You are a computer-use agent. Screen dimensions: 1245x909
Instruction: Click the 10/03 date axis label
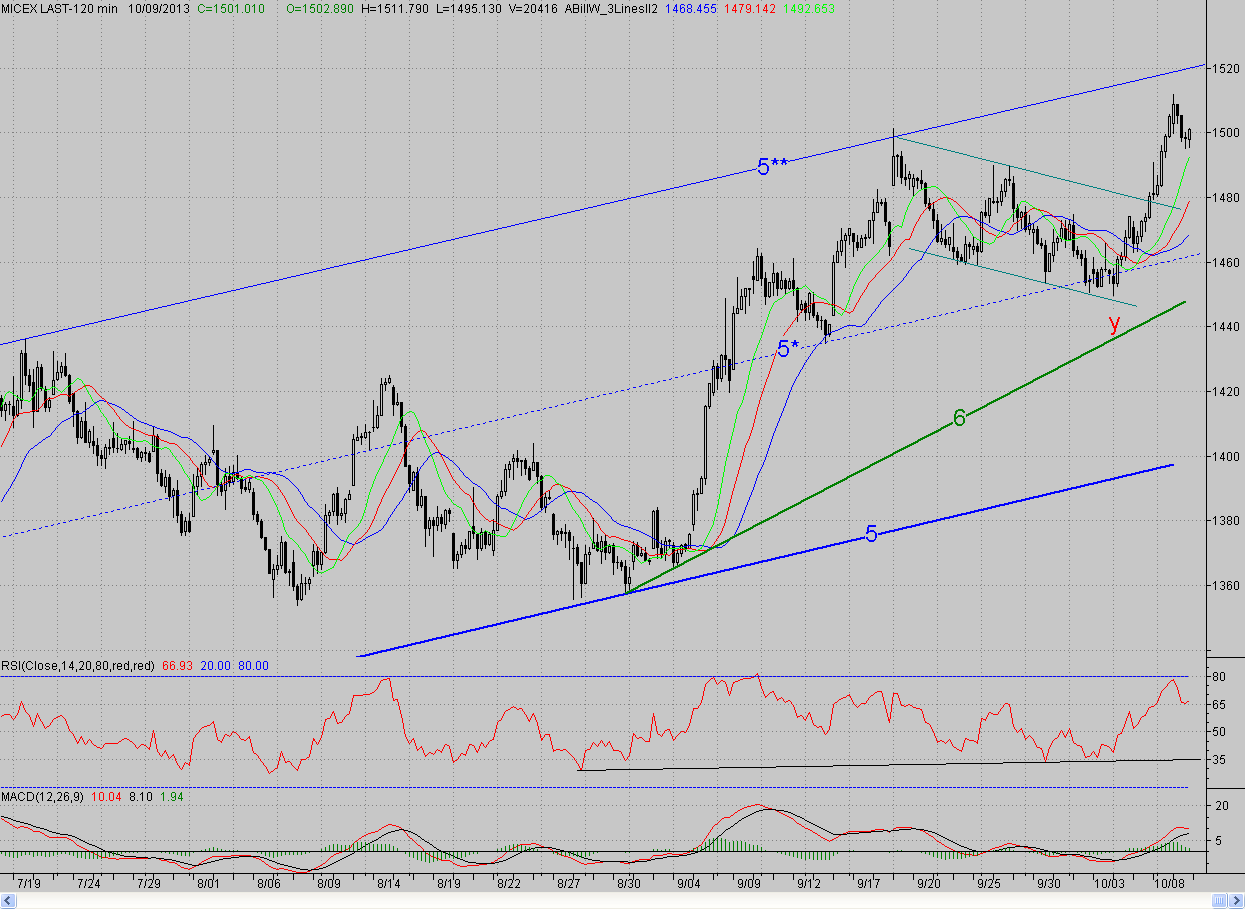pos(1108,884)
